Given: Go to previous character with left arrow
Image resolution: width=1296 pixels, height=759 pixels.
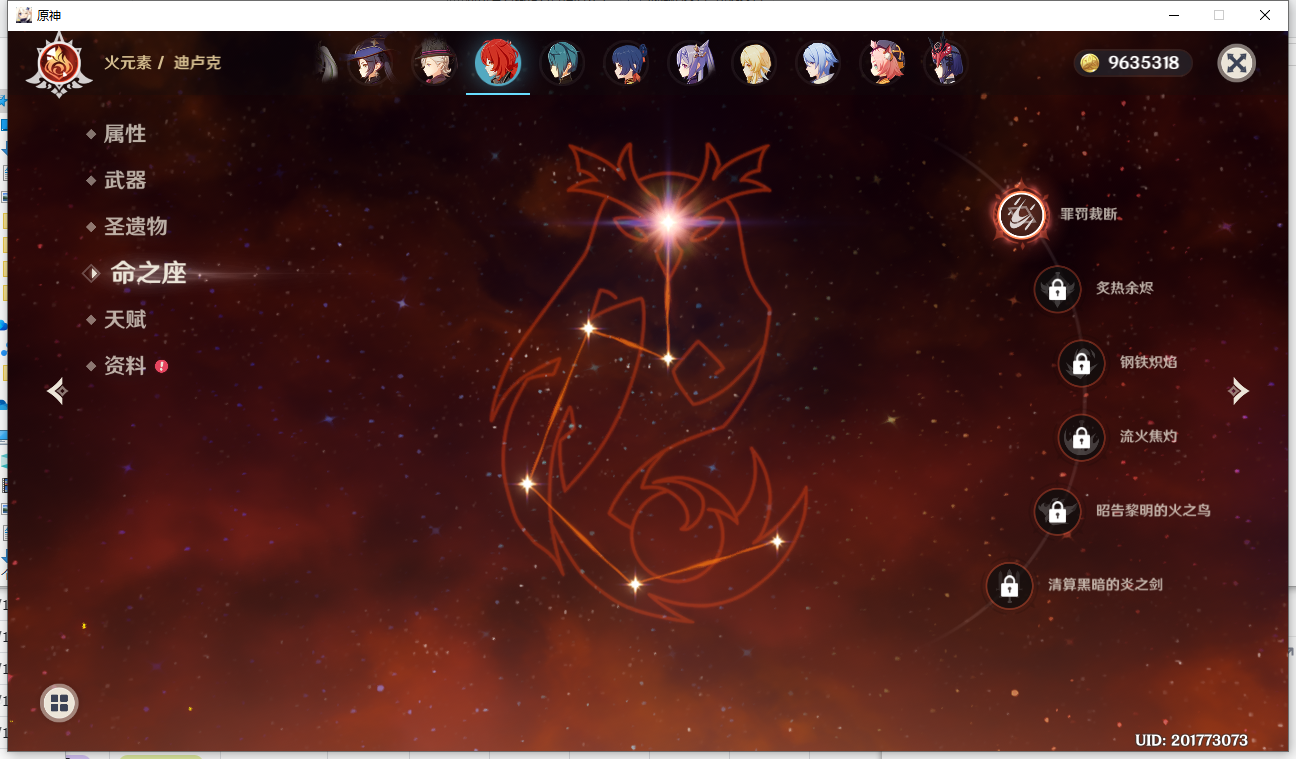Looking at the screenshot, I should (x=57, y=391).
